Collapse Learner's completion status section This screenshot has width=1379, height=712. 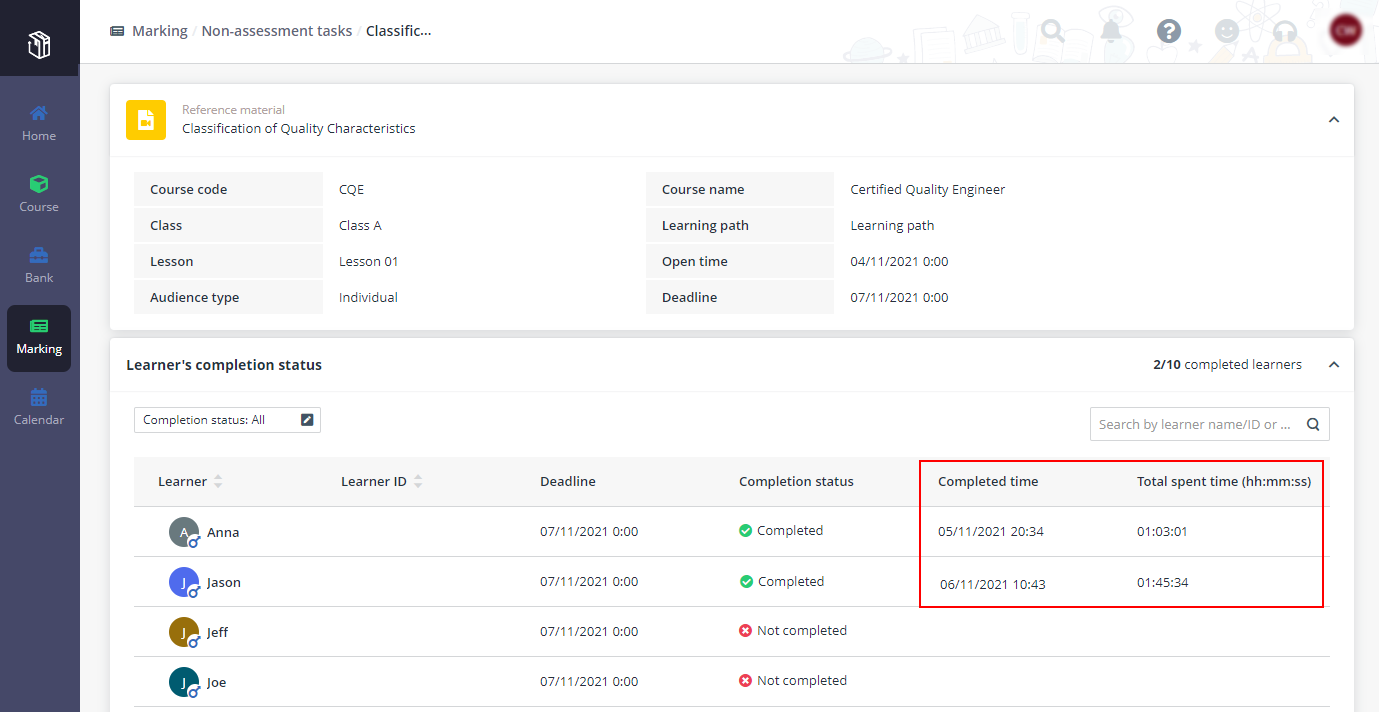click(x=1333, y=365)
